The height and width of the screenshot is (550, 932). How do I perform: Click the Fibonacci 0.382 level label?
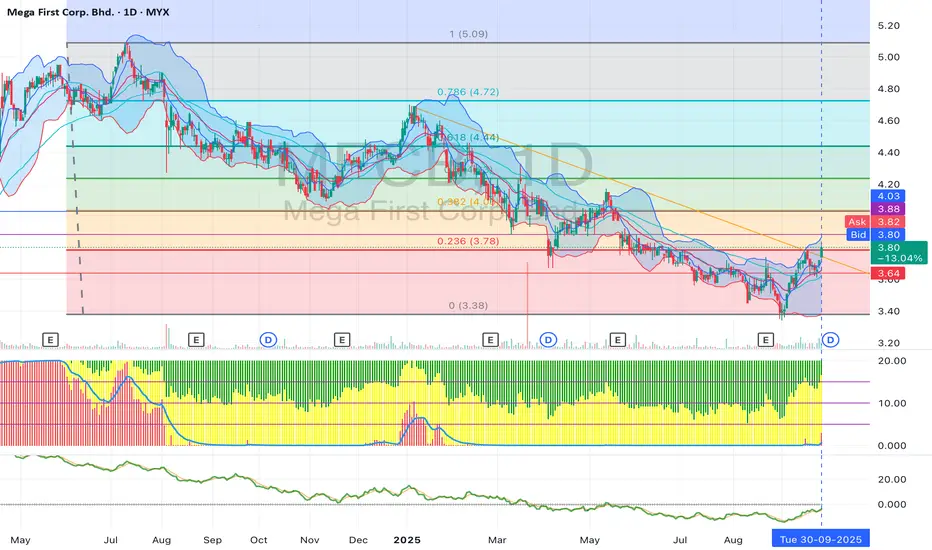pyautogui.click(x=468, y=202)
